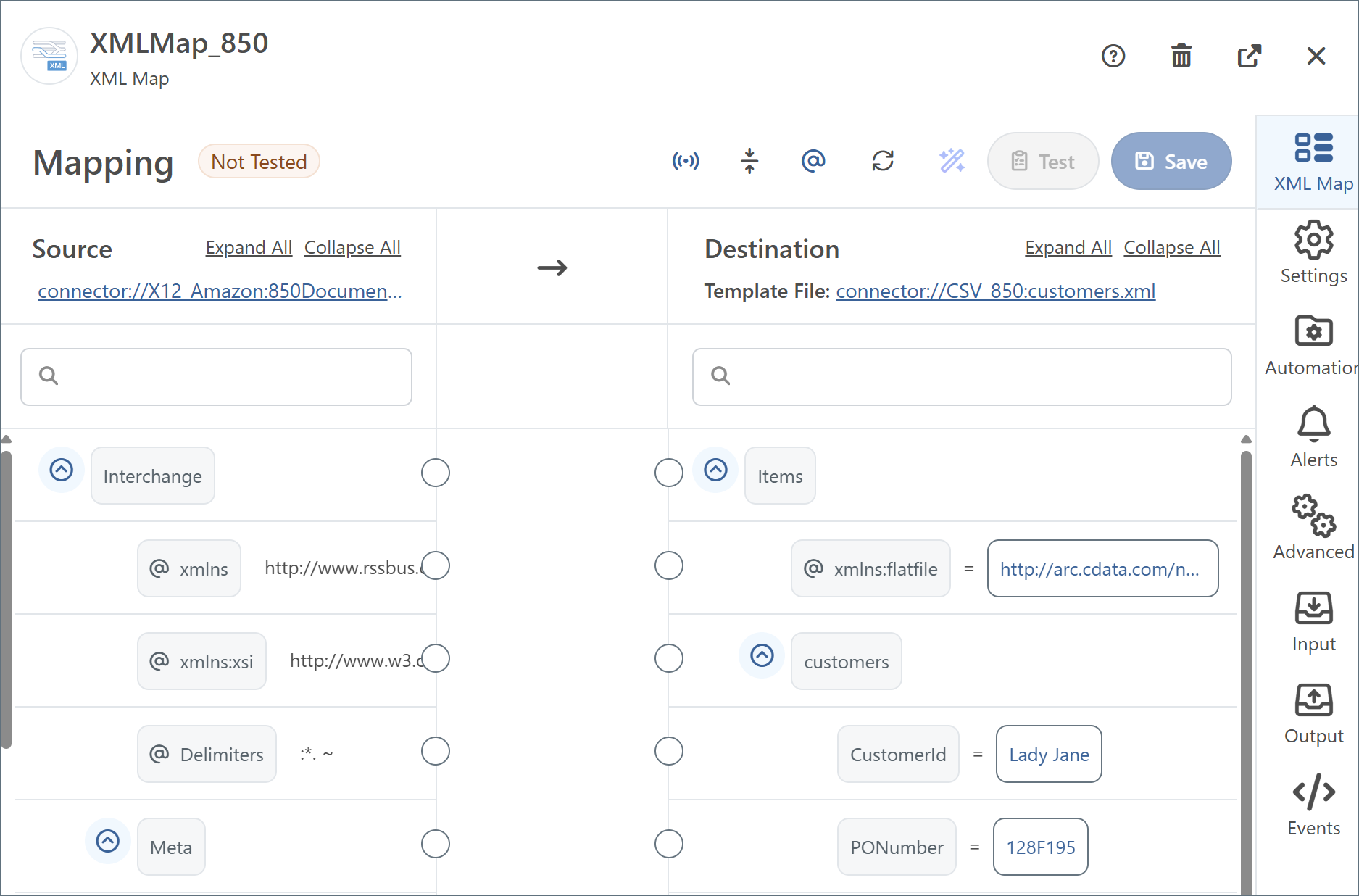Collapse the Interchange source node
This screenshot has width=1359, height=896.
tap(62, 470)
